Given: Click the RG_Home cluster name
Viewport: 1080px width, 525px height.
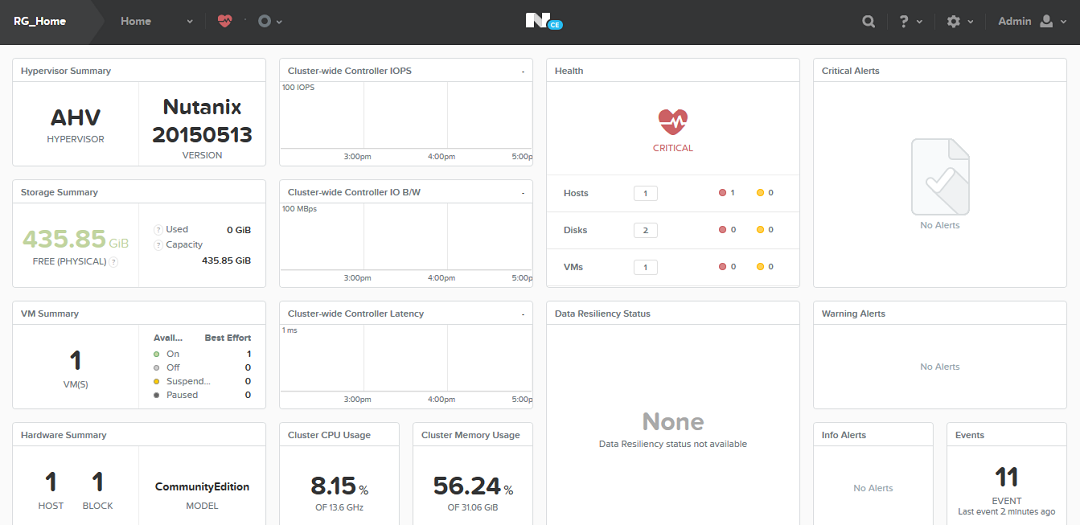Looking at the screenshot, I should 40,21.
